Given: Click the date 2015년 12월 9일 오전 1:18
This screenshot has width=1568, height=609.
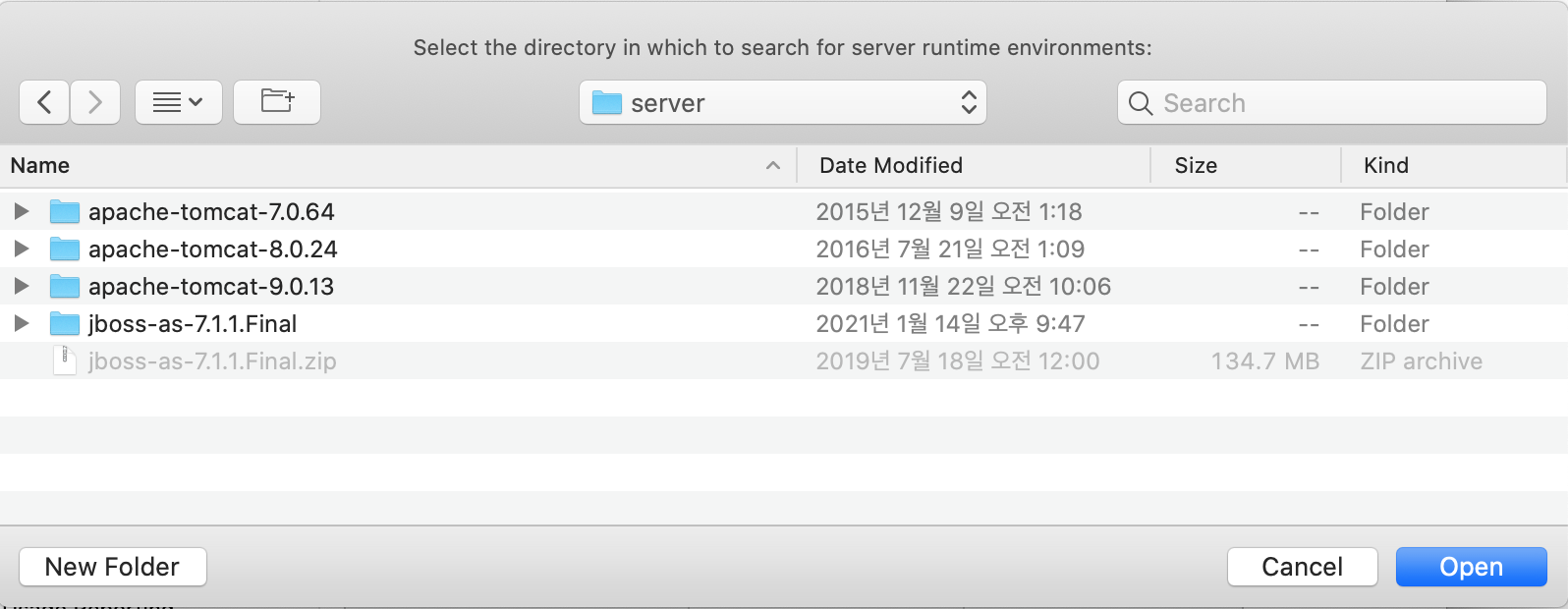Looking at the screenshot, I should pyautogui.click(x=949, y=211).
